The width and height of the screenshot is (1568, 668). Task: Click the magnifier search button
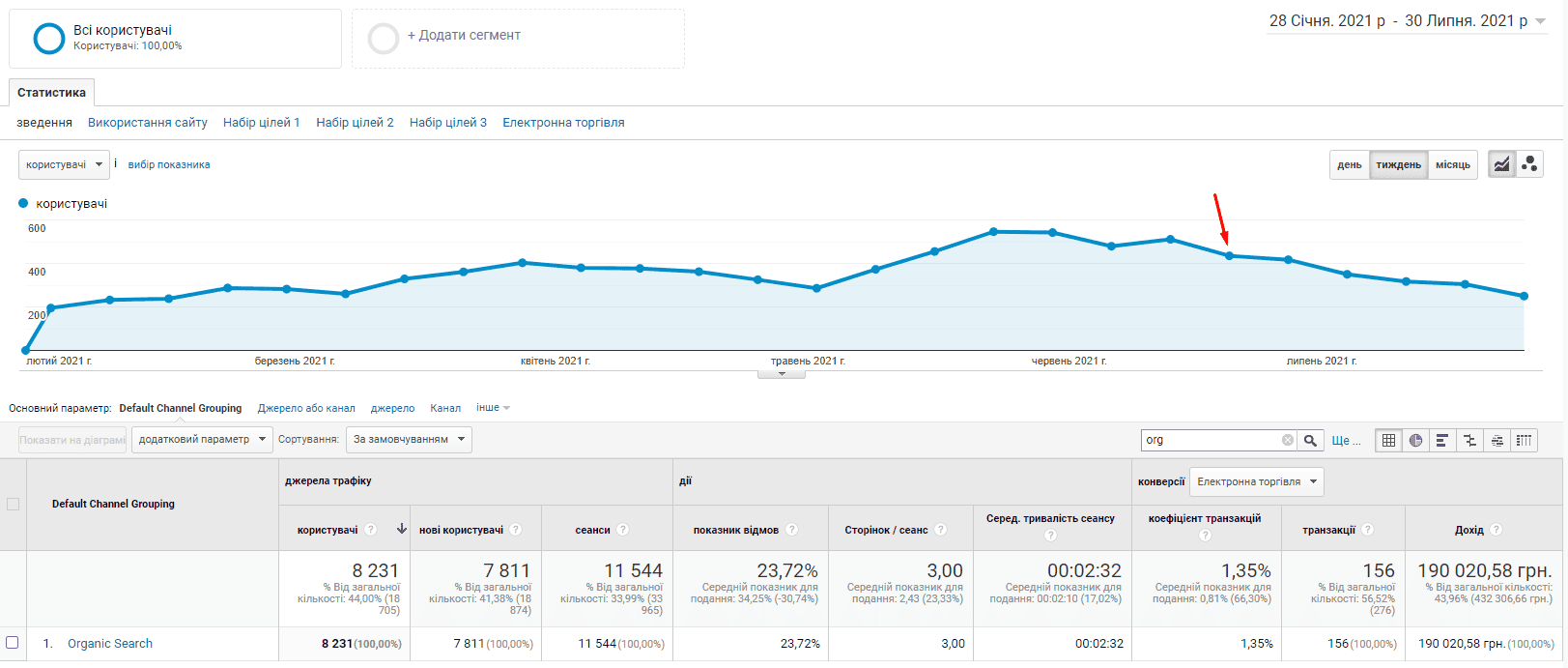click(1310, 440)
